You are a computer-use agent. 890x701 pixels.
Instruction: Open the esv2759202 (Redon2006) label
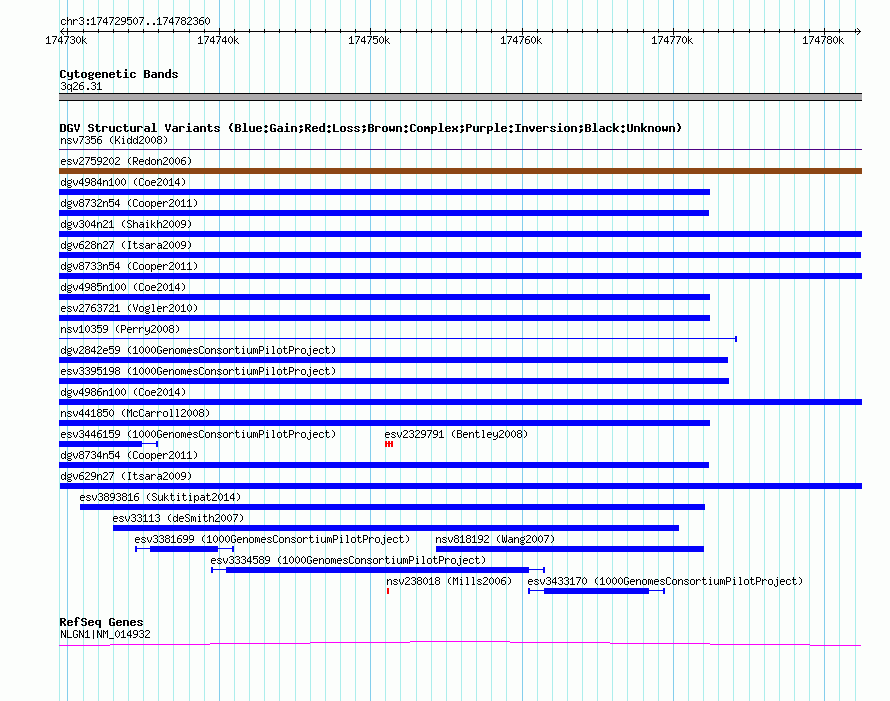pos(126,161)
